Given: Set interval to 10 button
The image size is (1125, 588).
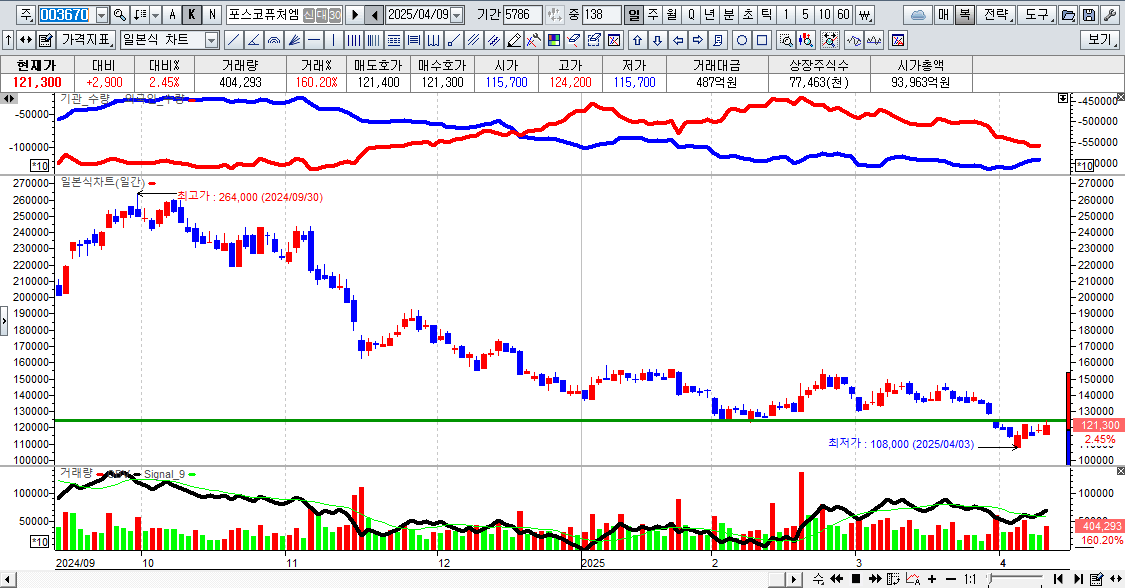Looking at the screenshot, I should tap(824, 14).
